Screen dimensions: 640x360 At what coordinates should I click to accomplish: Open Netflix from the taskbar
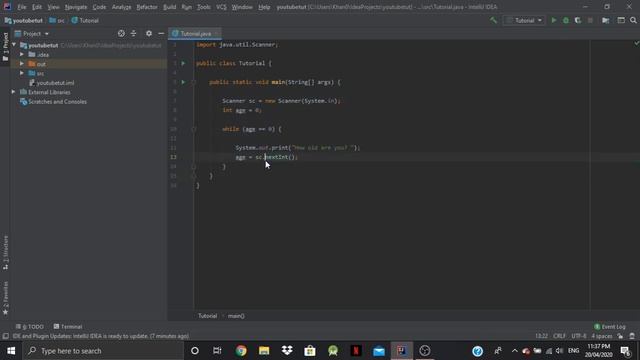(x=356, y=351)
